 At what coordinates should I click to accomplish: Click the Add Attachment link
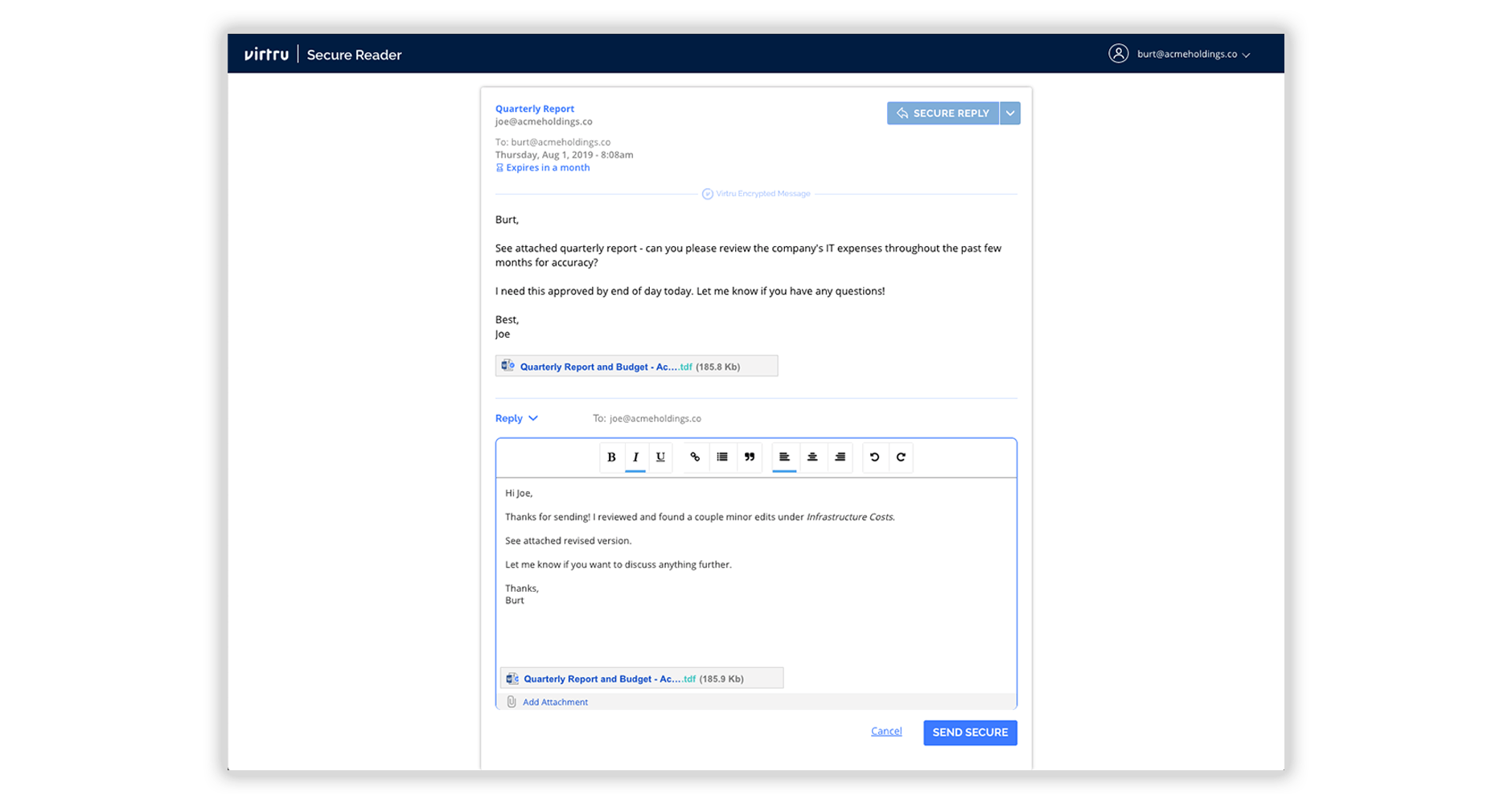coord(555,702)
